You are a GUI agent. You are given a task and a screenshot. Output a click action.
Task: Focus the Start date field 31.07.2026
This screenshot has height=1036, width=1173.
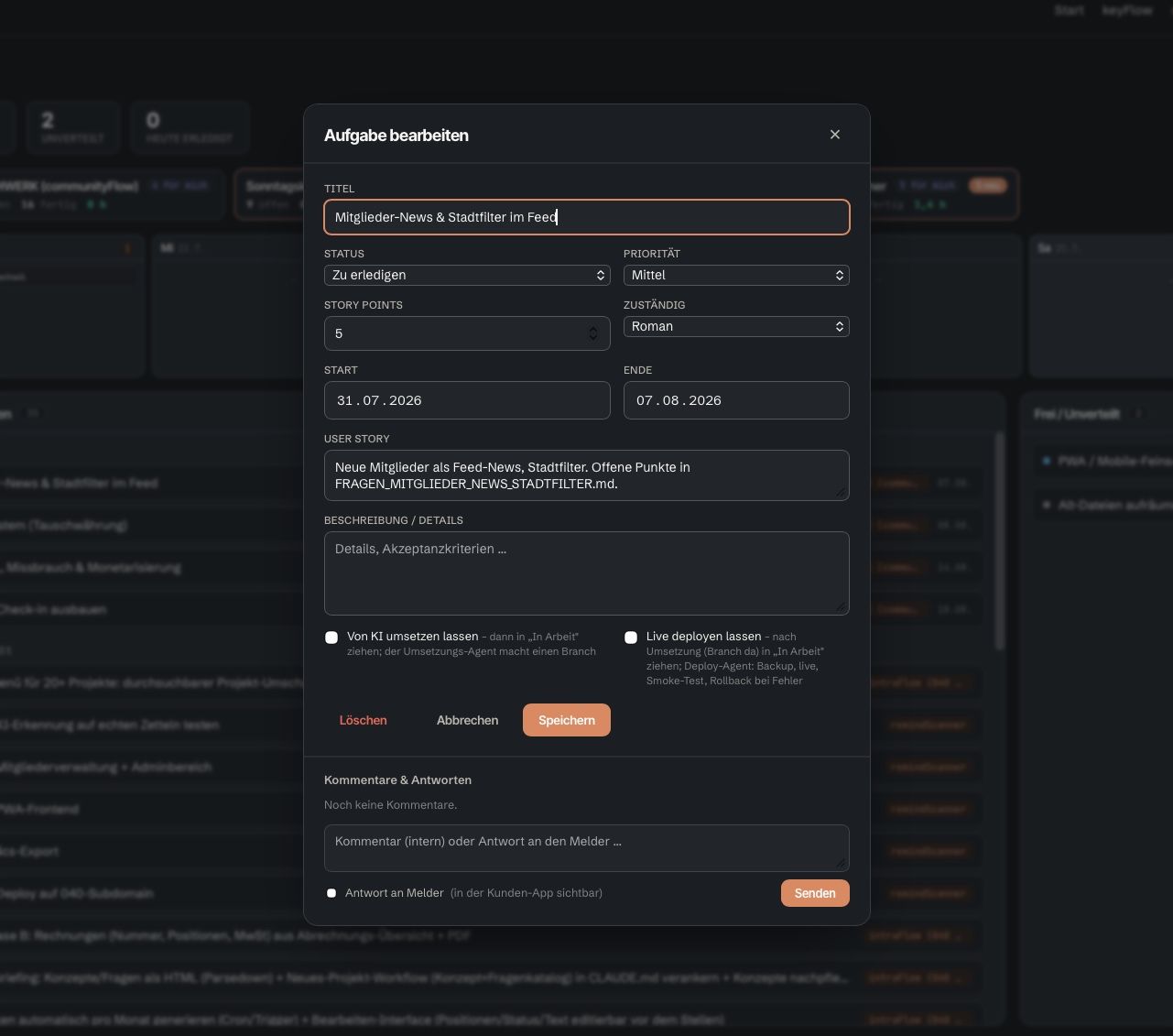tap(467, 400)
